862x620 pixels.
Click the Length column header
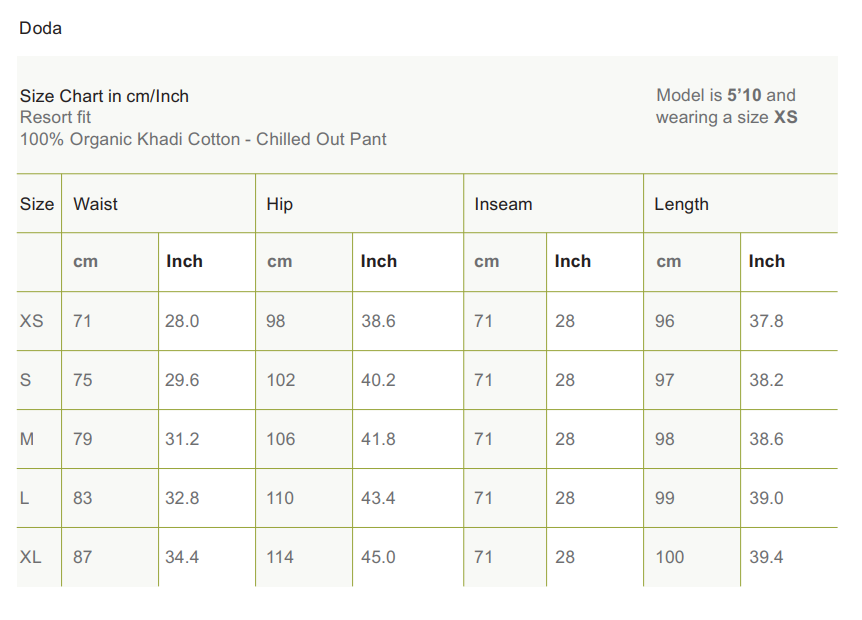tap(681, 204)
